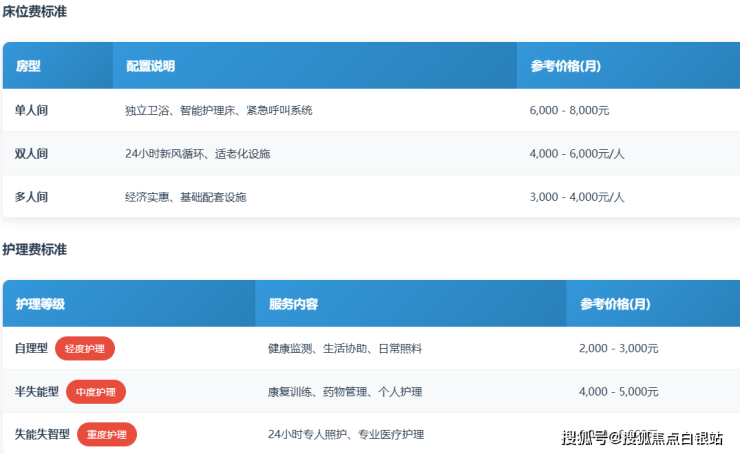The width and height of the screenshot is (740, 454).
Task: Click the 护理等级 column header
Action: coord(41,304)
